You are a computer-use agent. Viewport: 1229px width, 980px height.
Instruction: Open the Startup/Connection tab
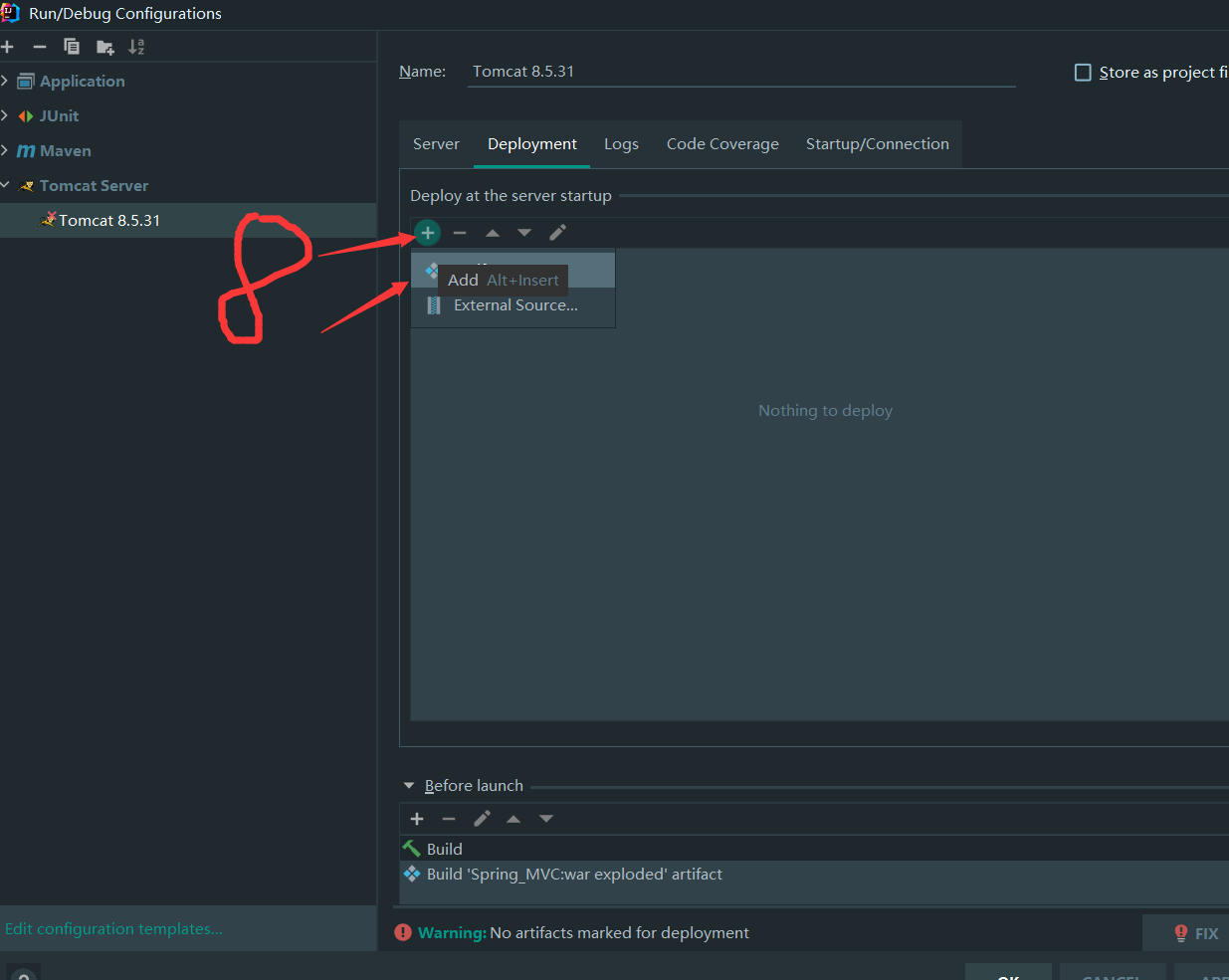tap(877, 143)
